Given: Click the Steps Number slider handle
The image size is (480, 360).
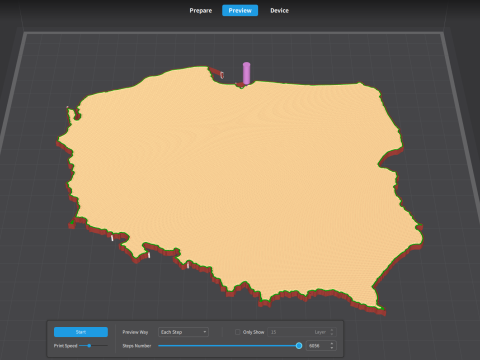Looking at the screenshot, I should (299, 346).
